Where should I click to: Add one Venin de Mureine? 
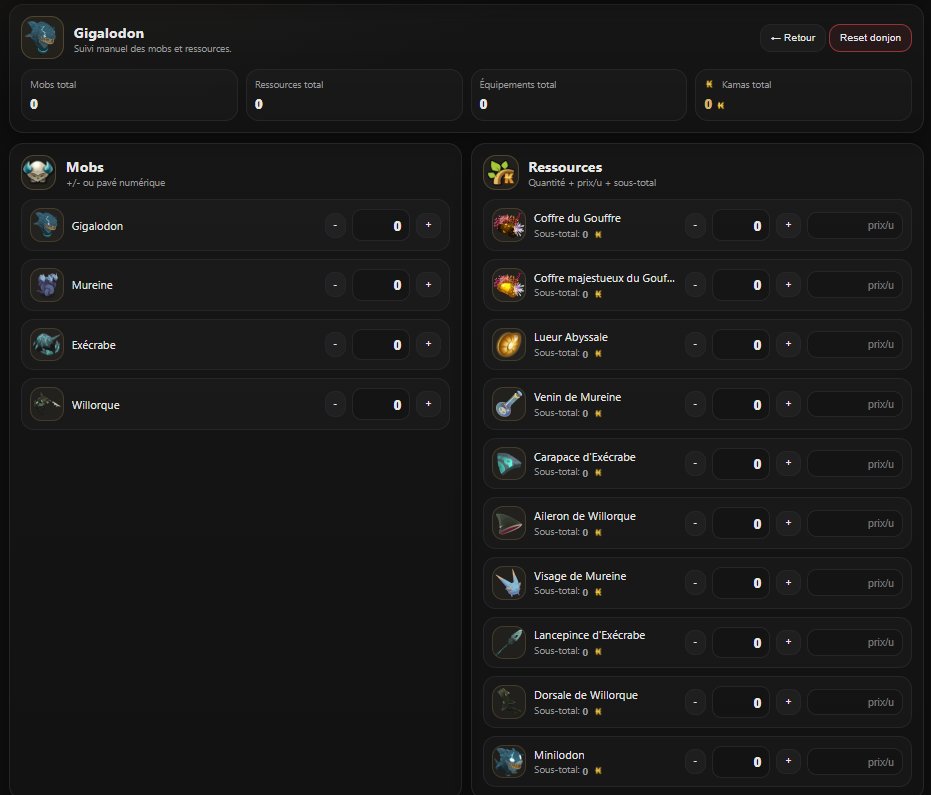[788, 404]
